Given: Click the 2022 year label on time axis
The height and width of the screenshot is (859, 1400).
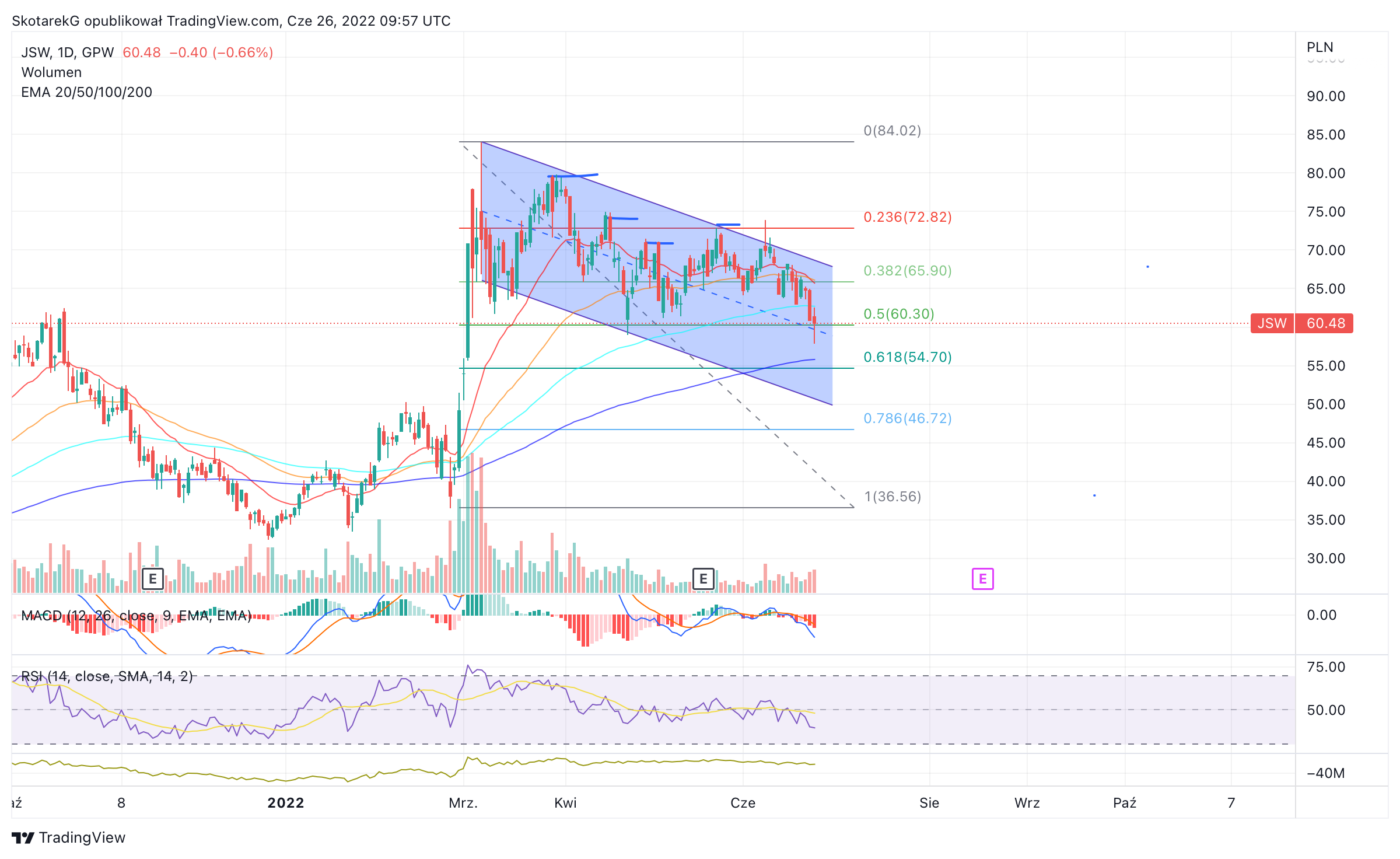Looking at the screenshot, I should [286, 803].
